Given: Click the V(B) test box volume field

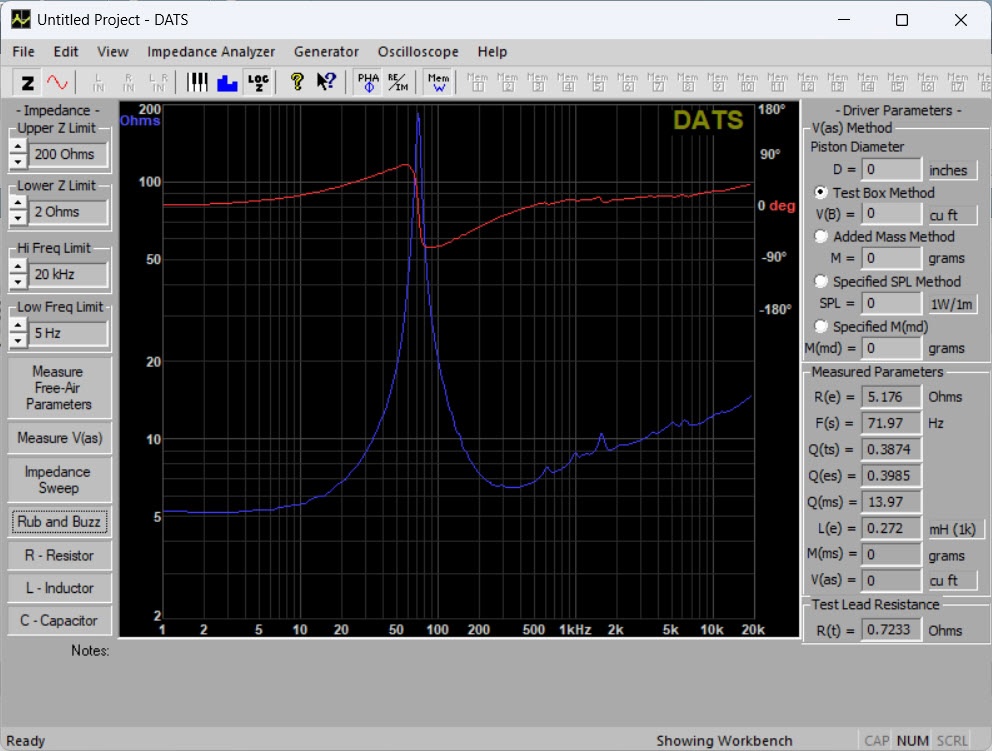Looking at the screenshot, I should (x=891, y=214).
